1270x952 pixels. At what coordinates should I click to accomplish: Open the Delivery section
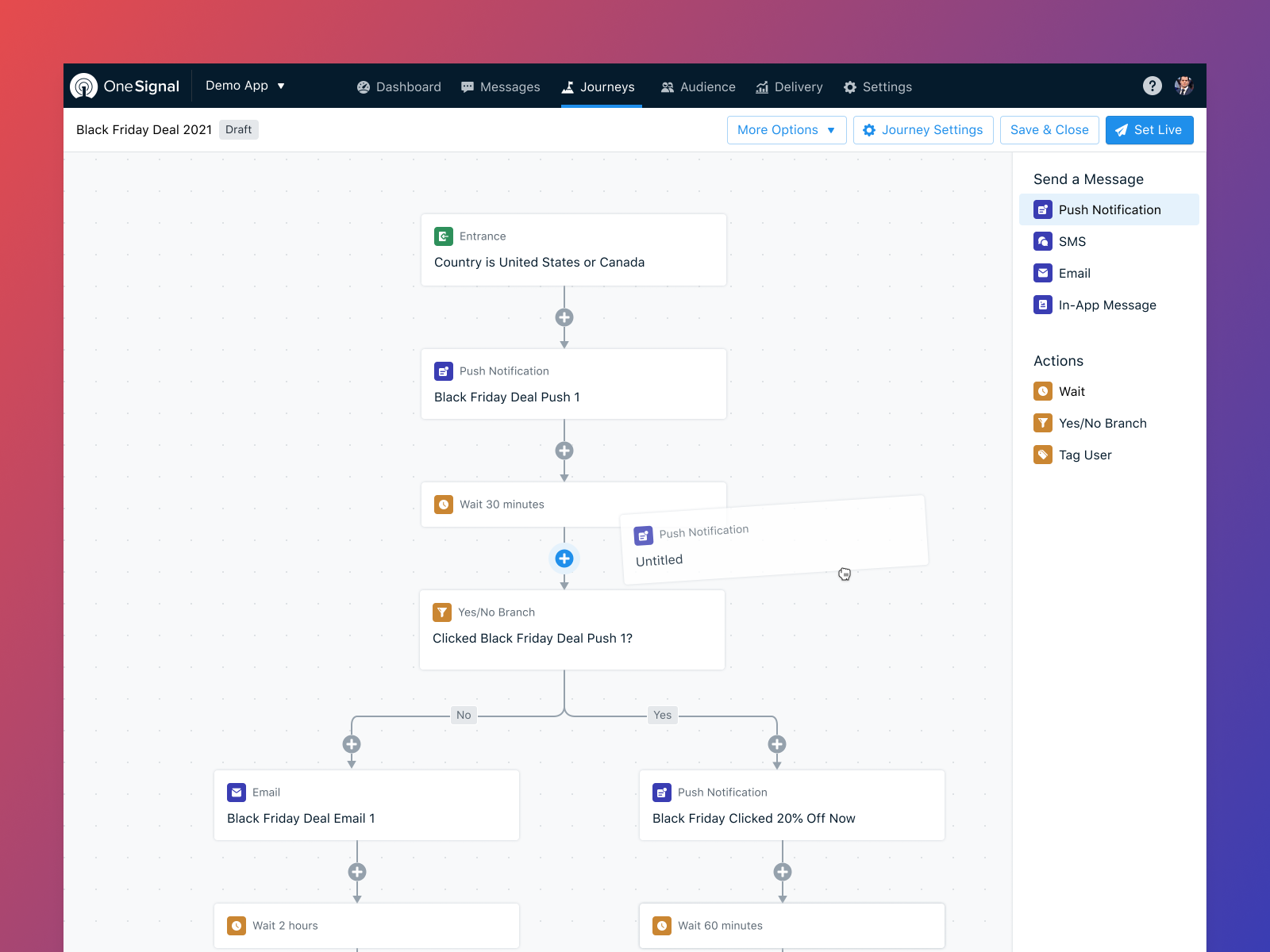pyautogui.click(x=789, y=86)
